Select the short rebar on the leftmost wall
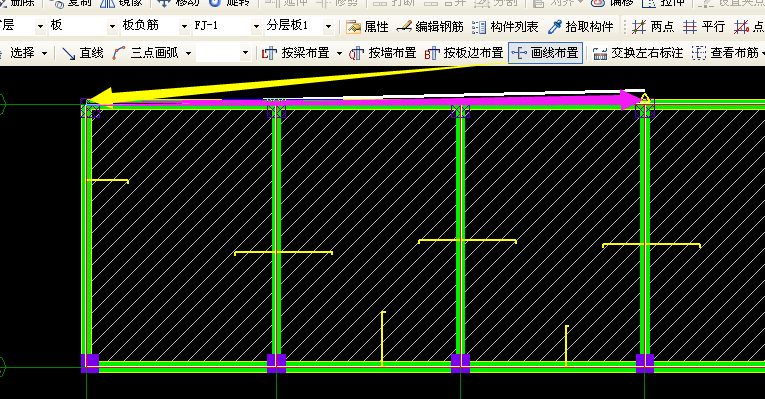This screenshot has width=765, height=399. 107,181
